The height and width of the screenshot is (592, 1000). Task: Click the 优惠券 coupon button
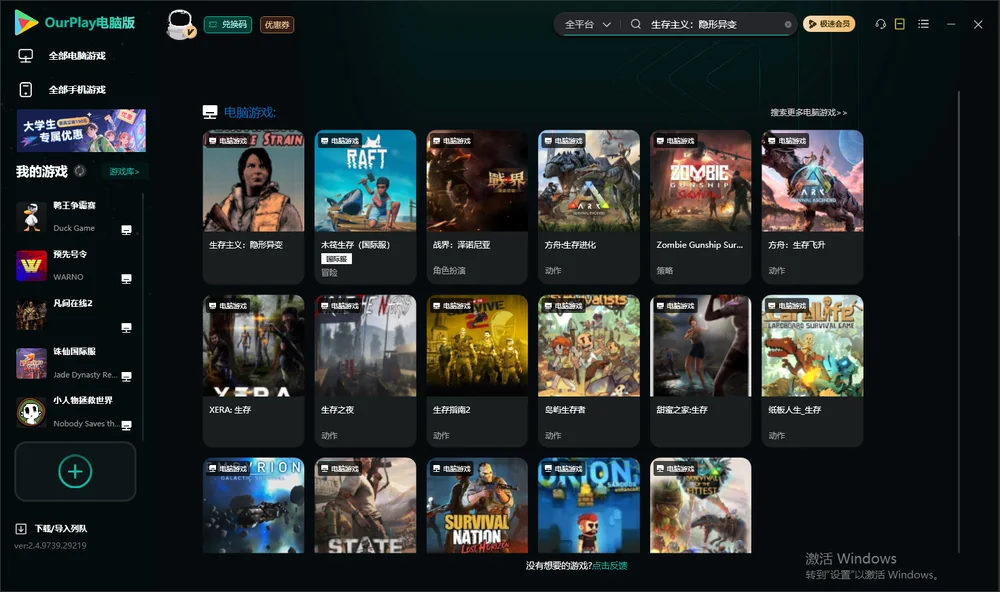tap(277, 25)
